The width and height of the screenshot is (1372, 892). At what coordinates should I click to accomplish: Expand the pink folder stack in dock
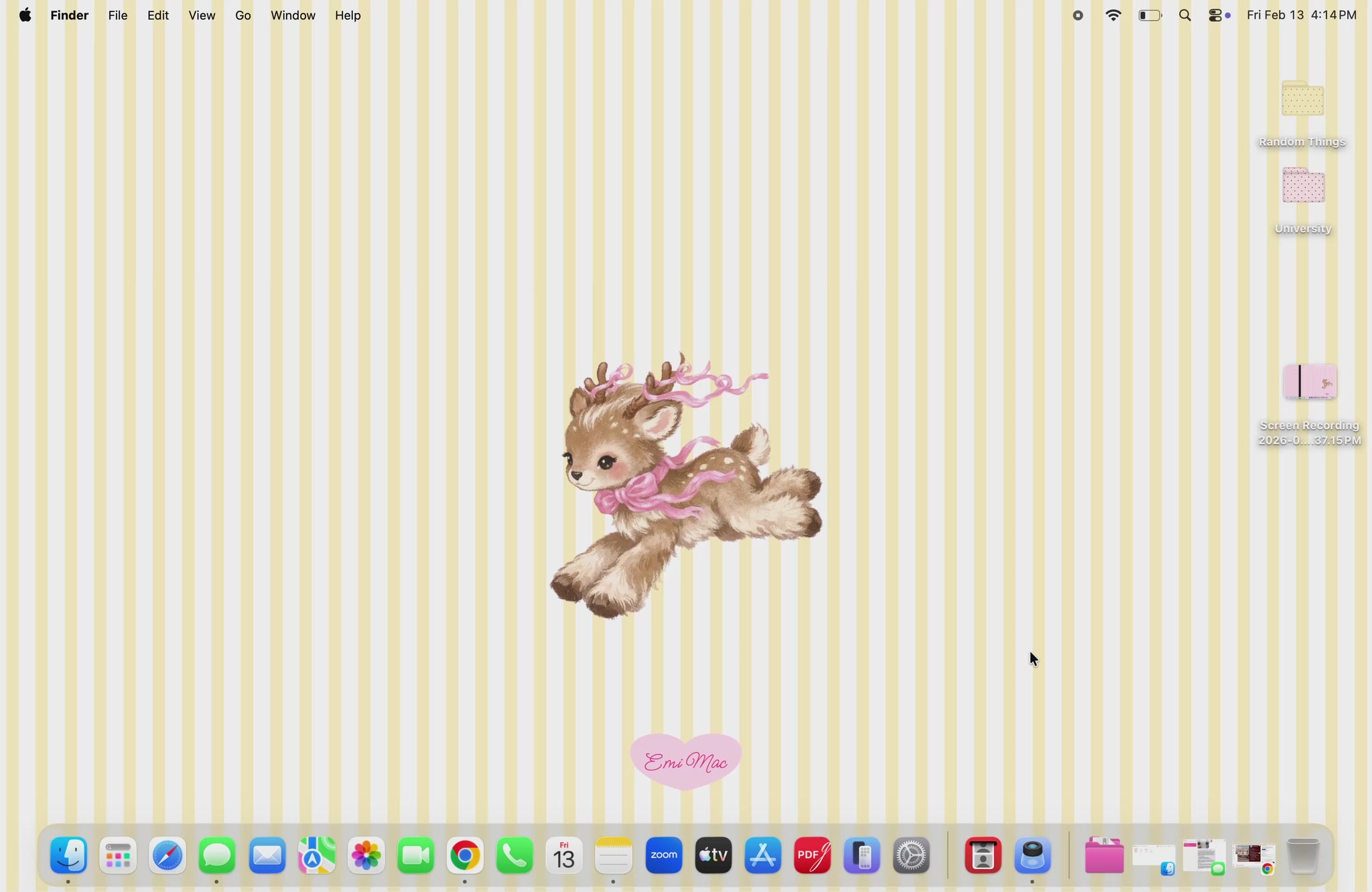pos(1103,856)
